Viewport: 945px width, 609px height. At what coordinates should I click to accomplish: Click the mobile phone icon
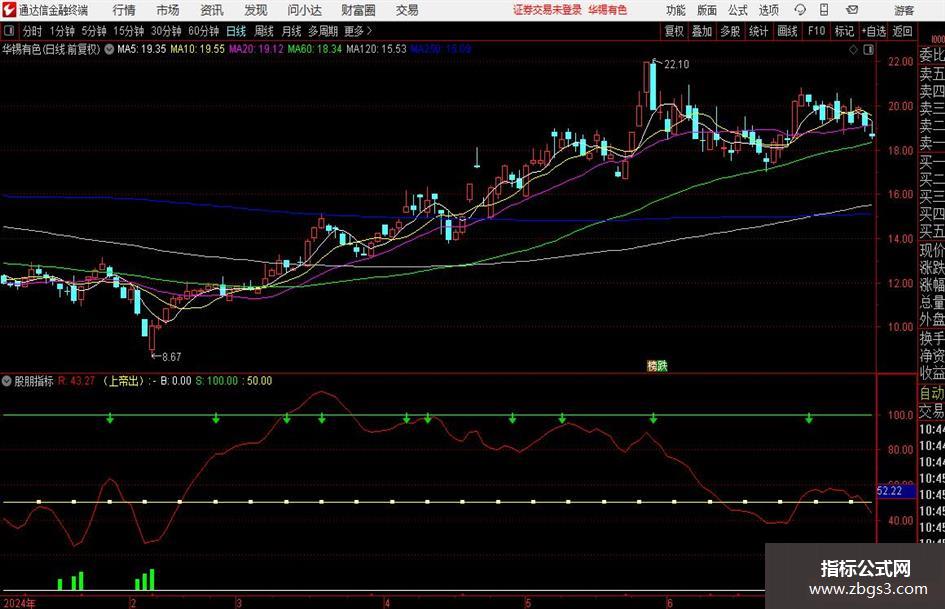click(824, 10)
